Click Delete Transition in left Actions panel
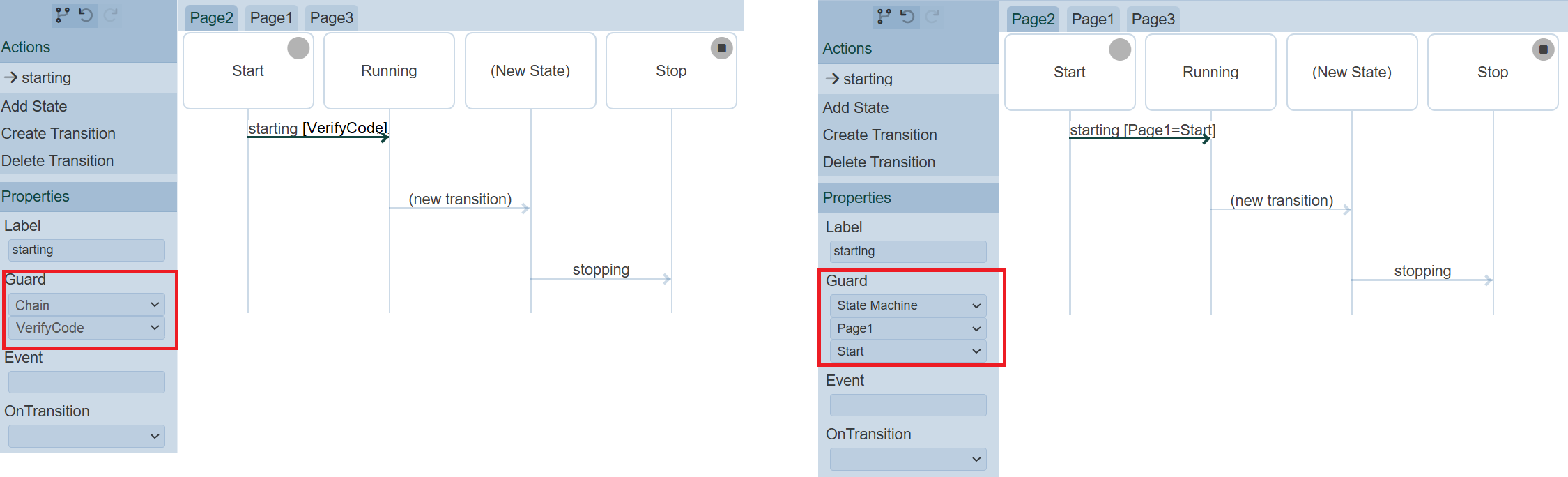Image resolution: width=1568 pixels, height=477 pixels. [x=57, y=160]
